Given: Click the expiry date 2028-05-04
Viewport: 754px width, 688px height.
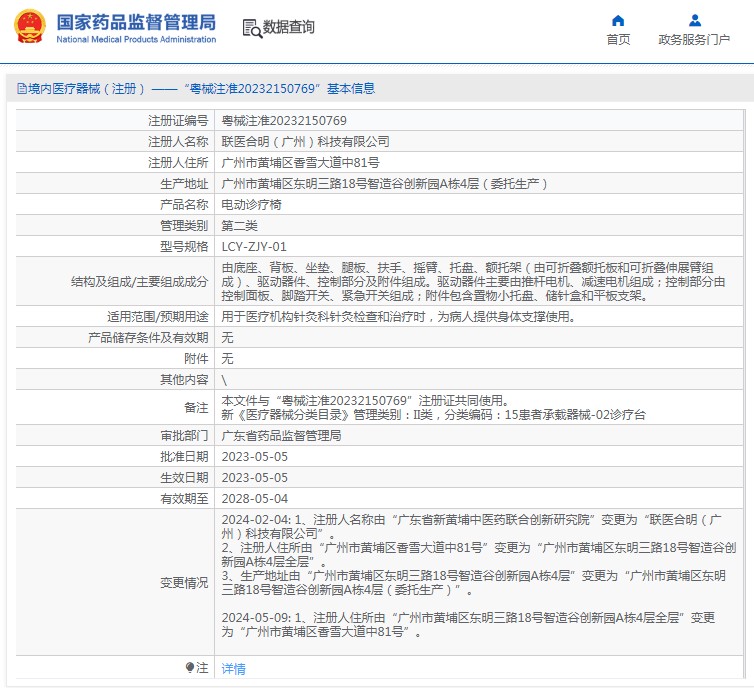Looking at the screenshot, I should [254, 498].
